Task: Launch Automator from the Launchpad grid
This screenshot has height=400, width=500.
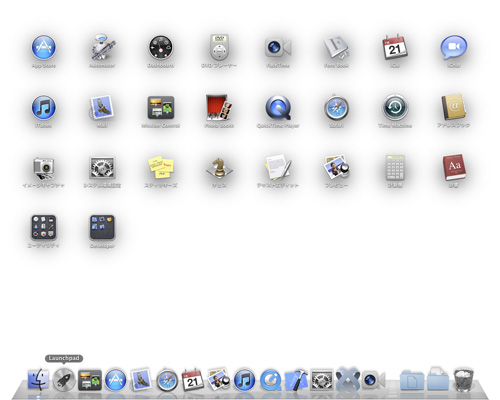Action: pyautogui.click(x=102, y=47)
